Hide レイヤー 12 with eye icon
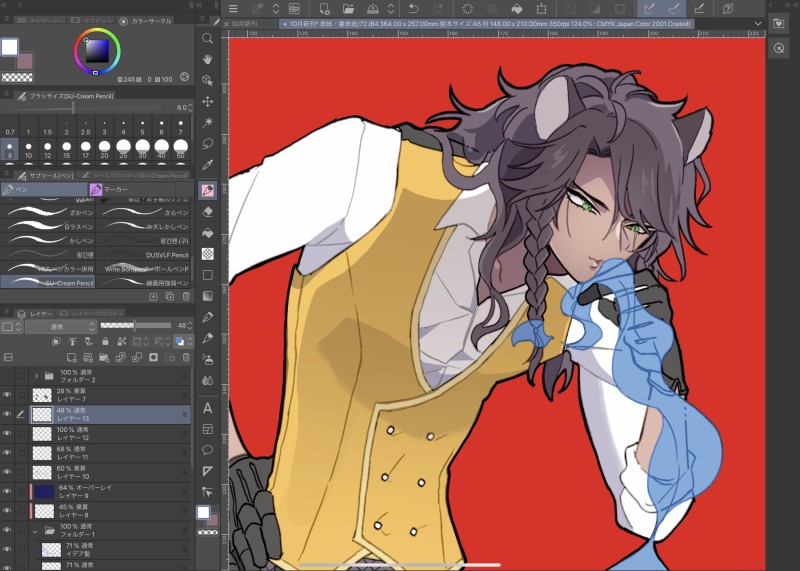 [x=7, y=433]
